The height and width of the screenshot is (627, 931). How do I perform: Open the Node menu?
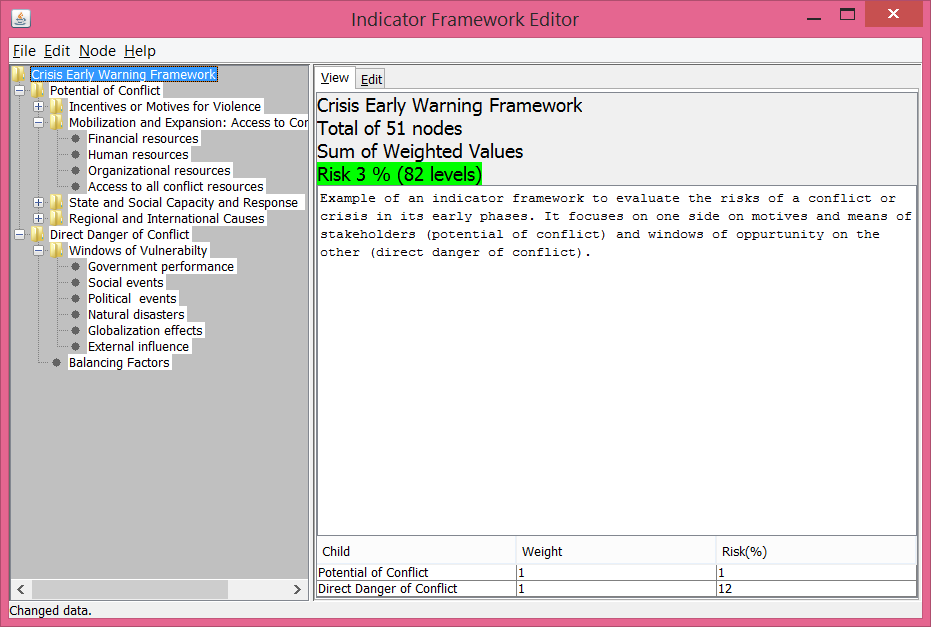97,51
